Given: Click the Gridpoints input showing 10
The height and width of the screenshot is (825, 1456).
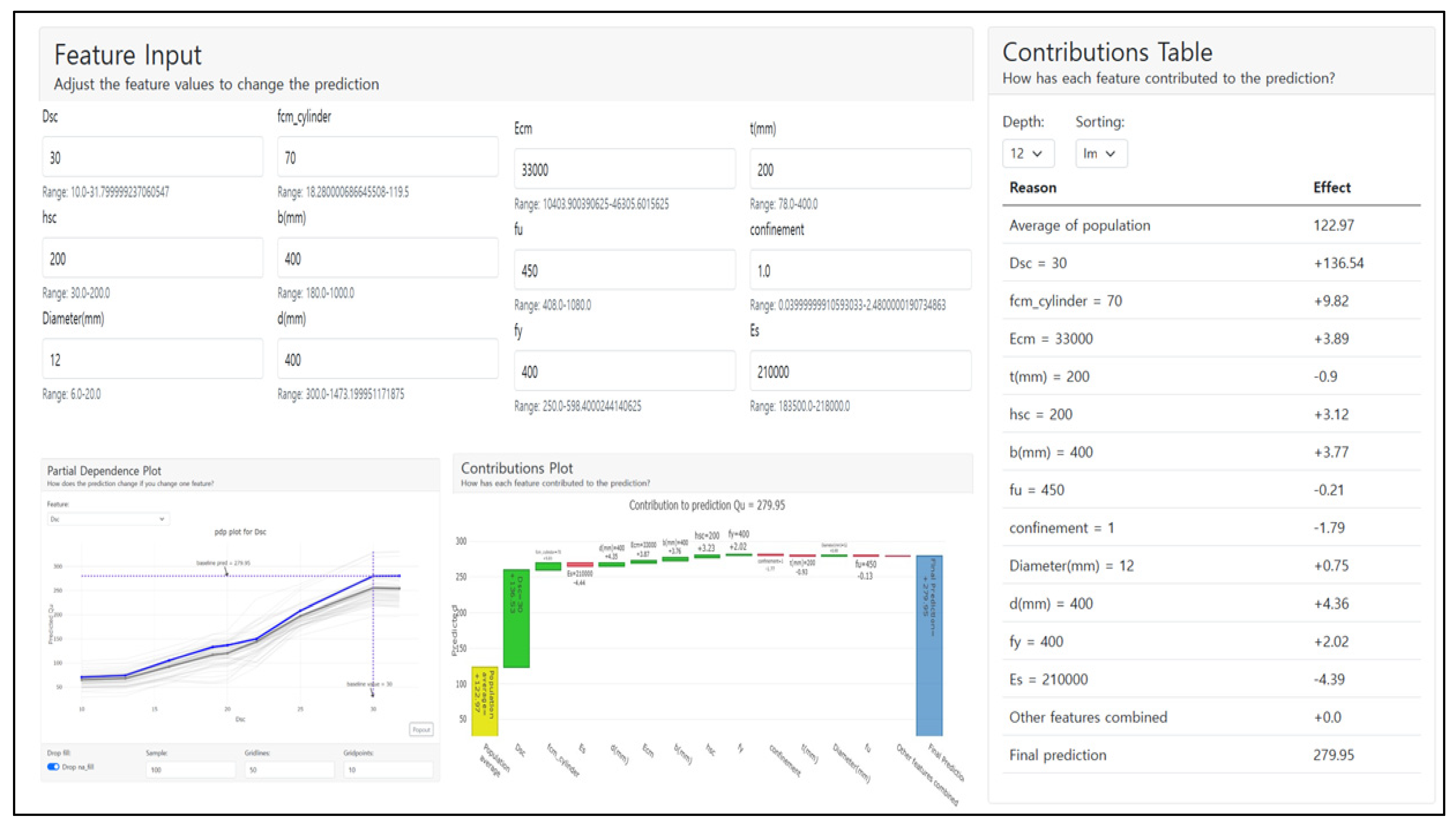Looking at the screenshot, I should click(x=388, y=770).
